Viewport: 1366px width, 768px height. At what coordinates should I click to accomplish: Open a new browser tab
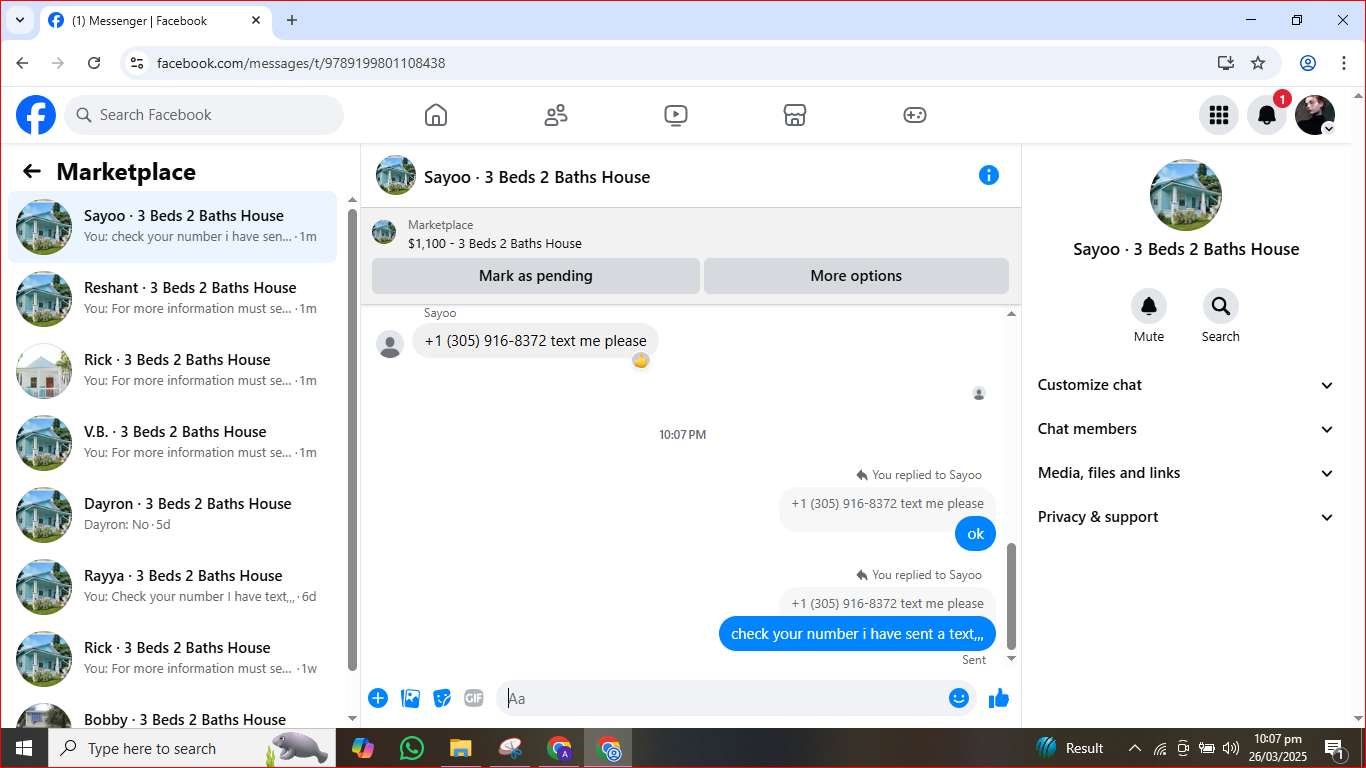click(x=292, y=20)
